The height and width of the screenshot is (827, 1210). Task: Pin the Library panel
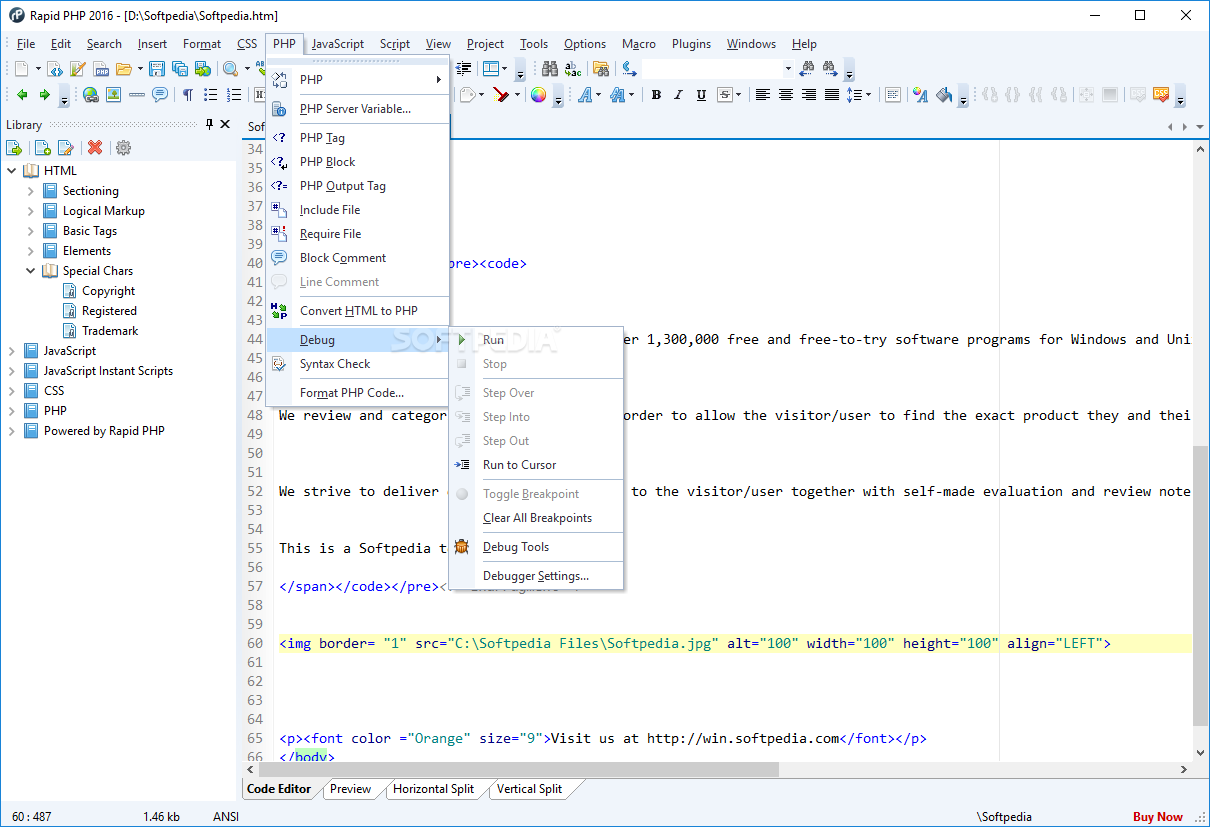(x=209, y=125)
